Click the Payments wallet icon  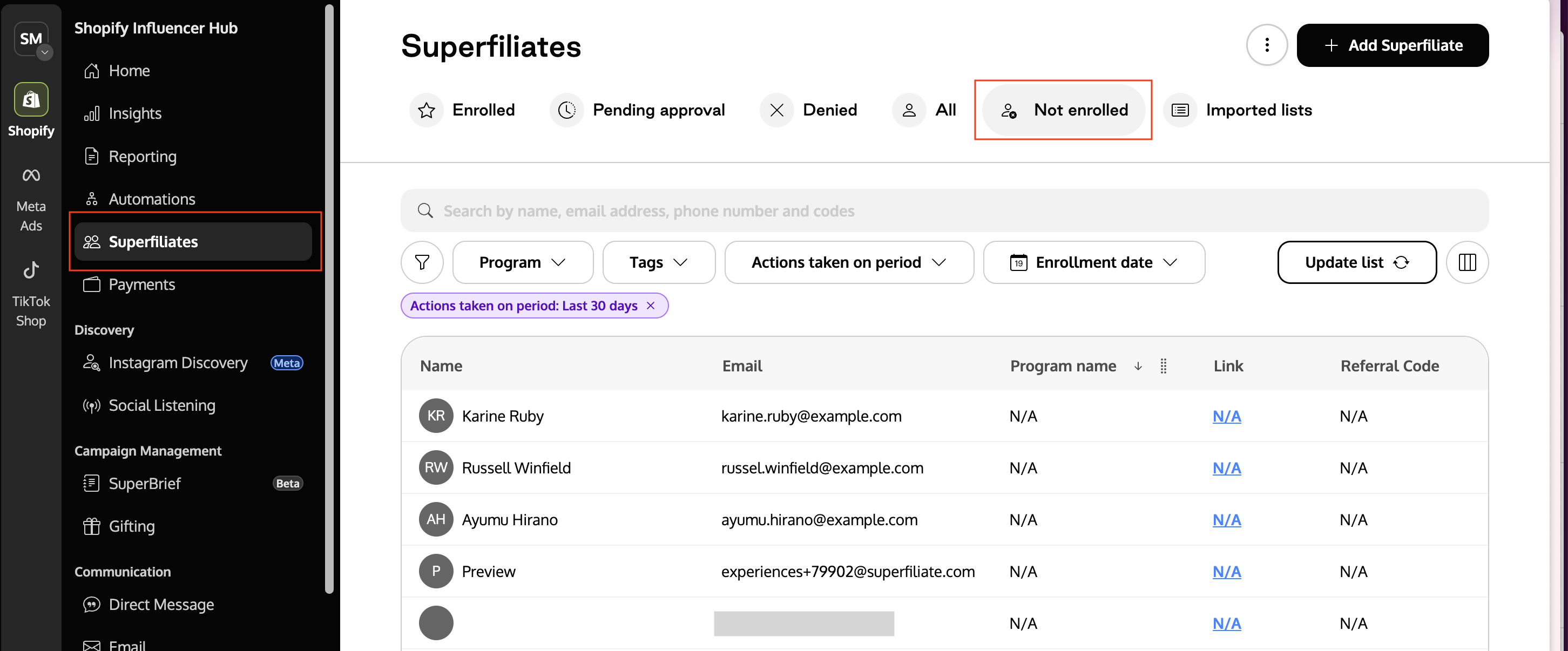[x=91, y=284]
